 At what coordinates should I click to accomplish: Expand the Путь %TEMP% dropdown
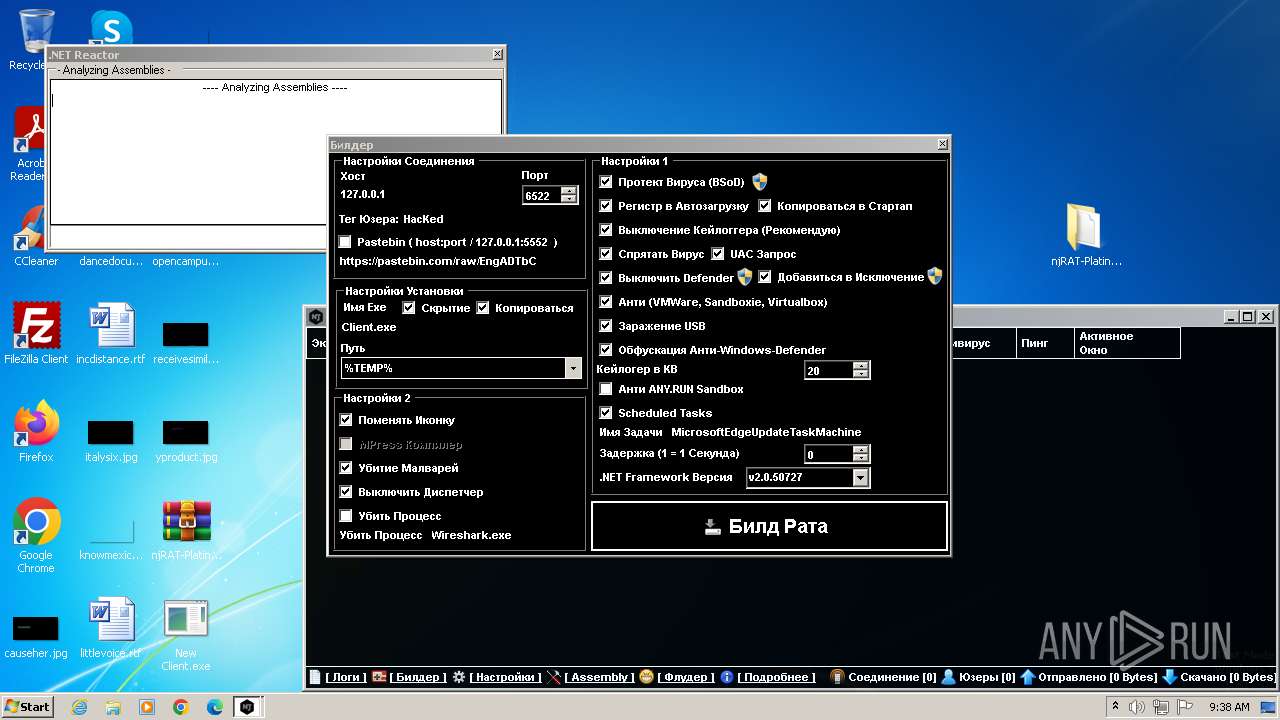point(573,369)
